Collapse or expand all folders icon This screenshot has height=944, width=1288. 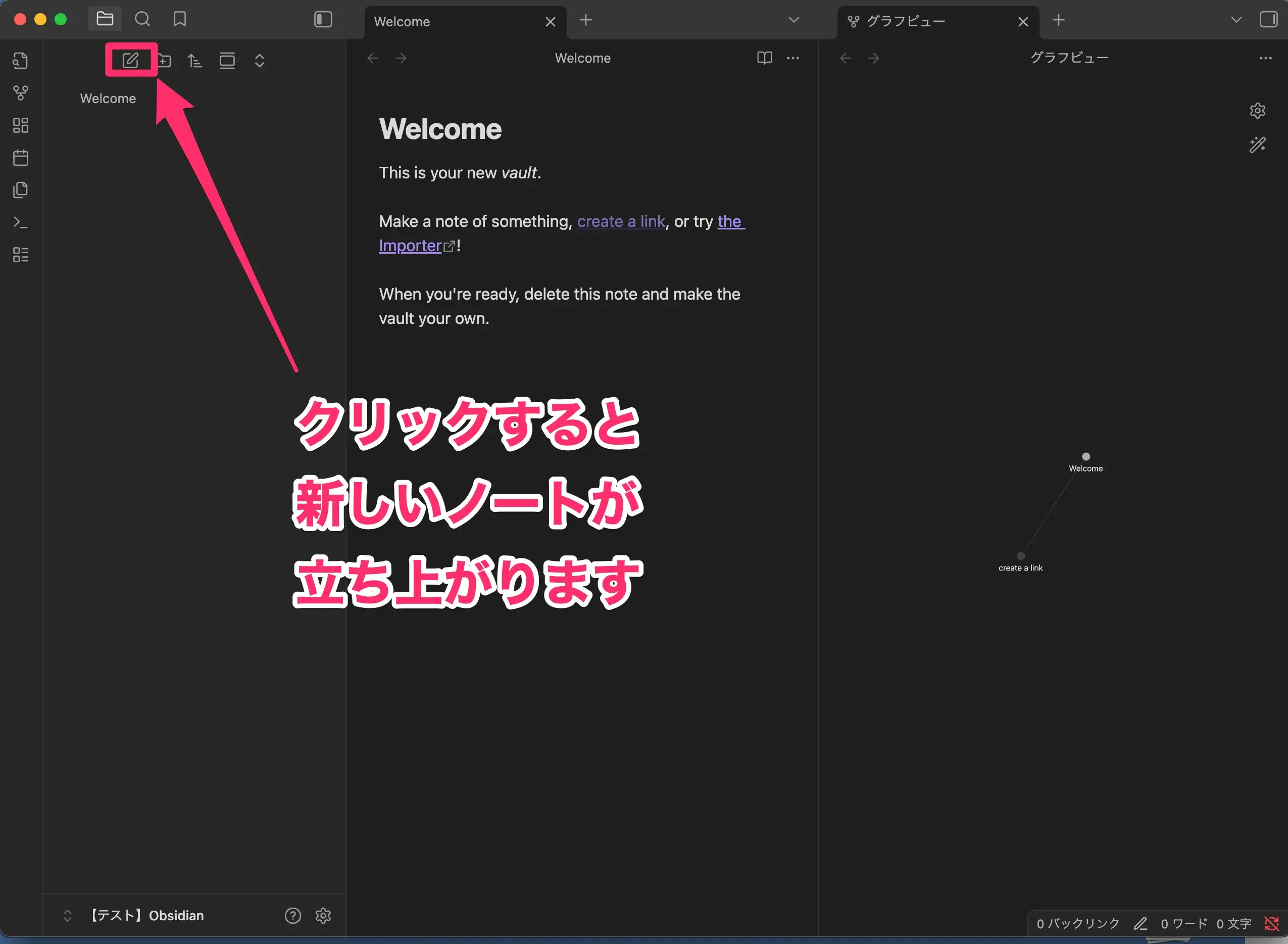click(x=259, y=61)
